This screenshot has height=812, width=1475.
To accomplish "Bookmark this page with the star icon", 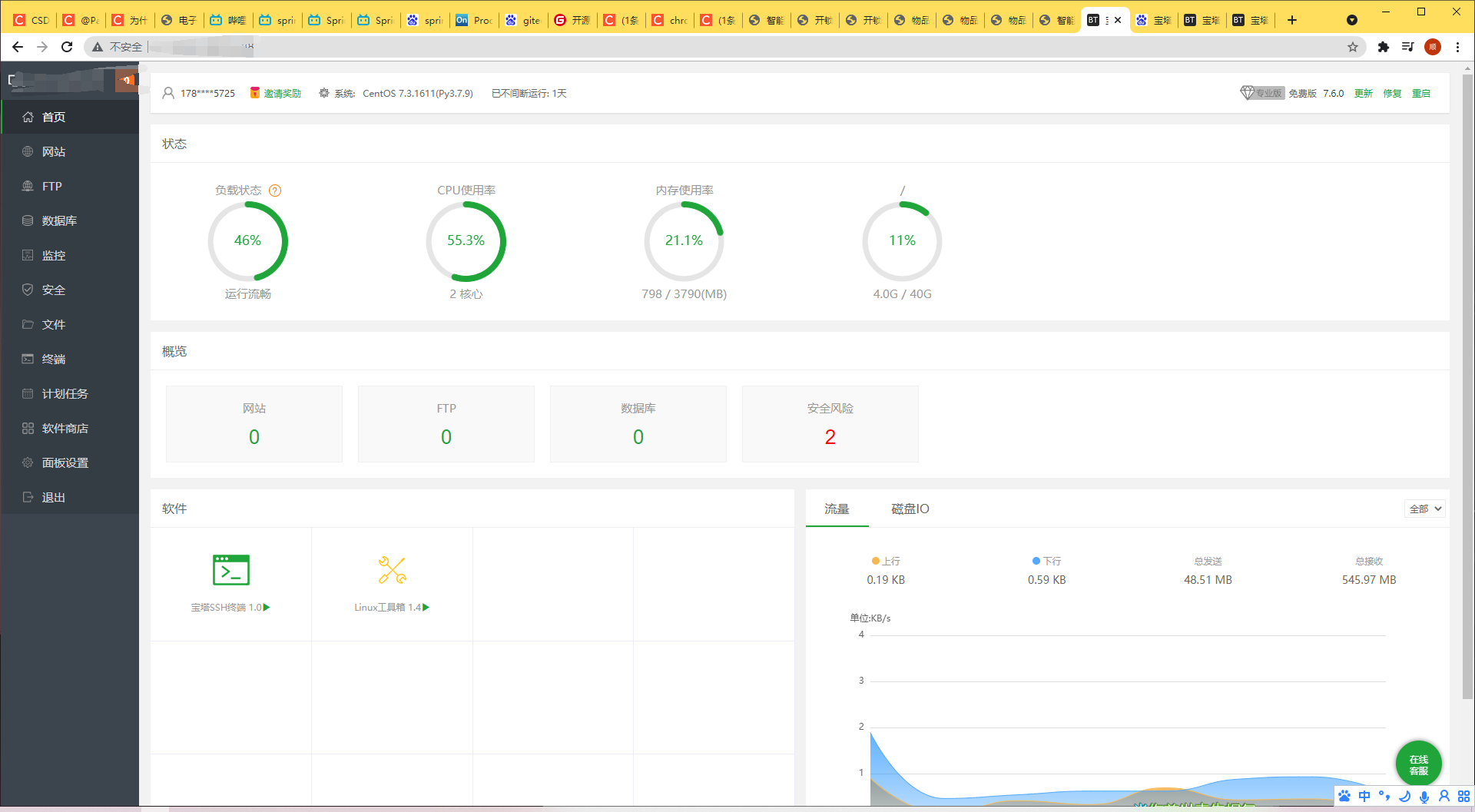I will [1352, 47].
